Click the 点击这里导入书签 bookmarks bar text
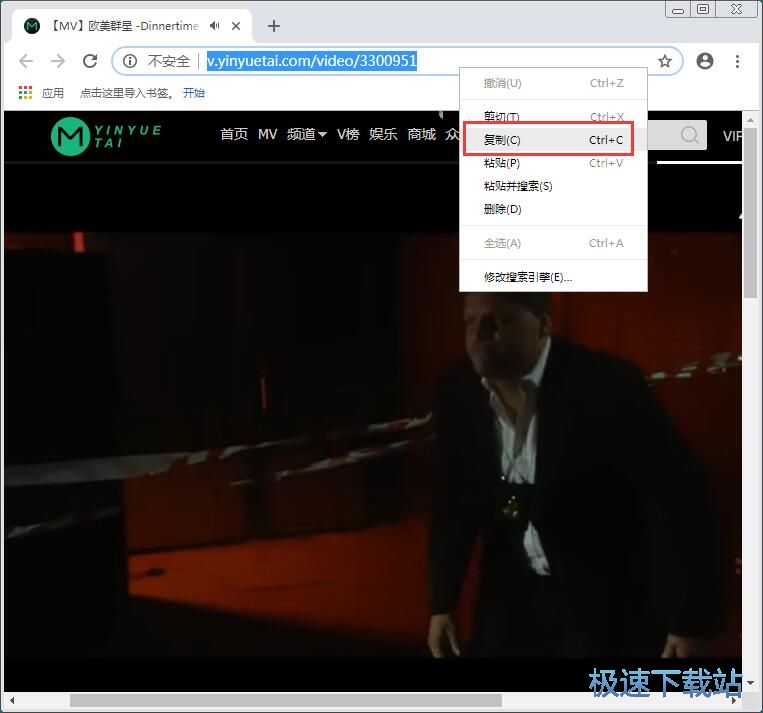This screenshot has width=763, height=713. (x=127, y=93)
